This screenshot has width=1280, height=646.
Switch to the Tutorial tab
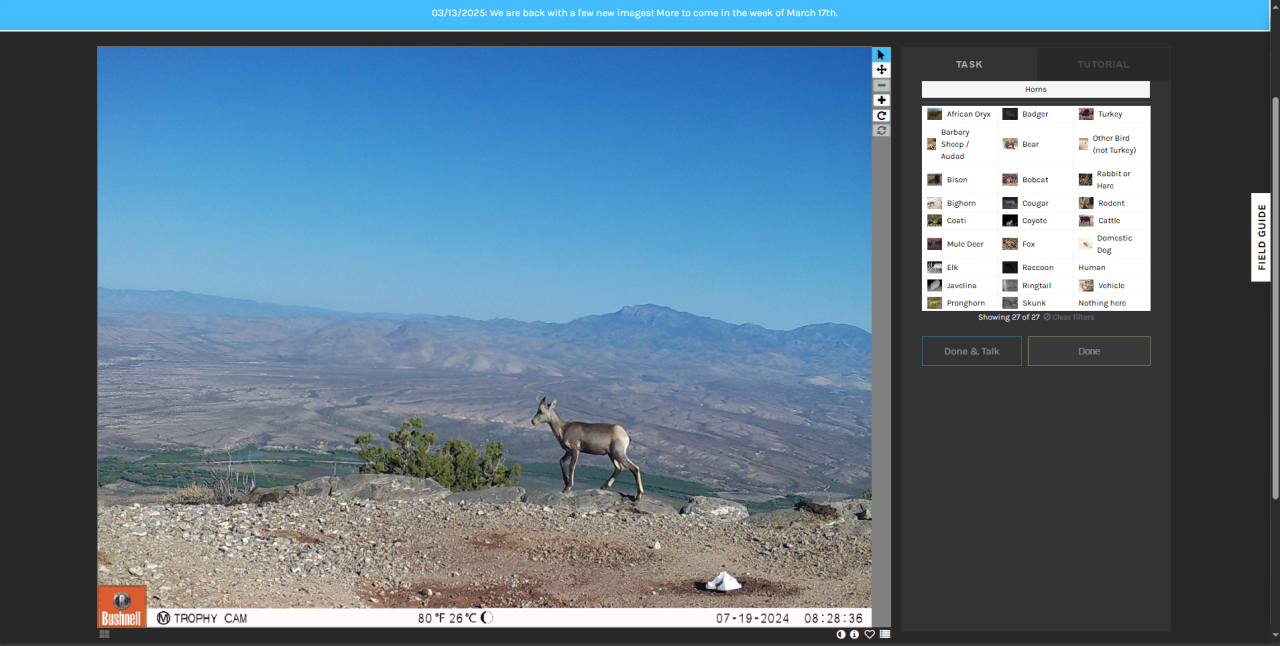[x=1103, y=64]
